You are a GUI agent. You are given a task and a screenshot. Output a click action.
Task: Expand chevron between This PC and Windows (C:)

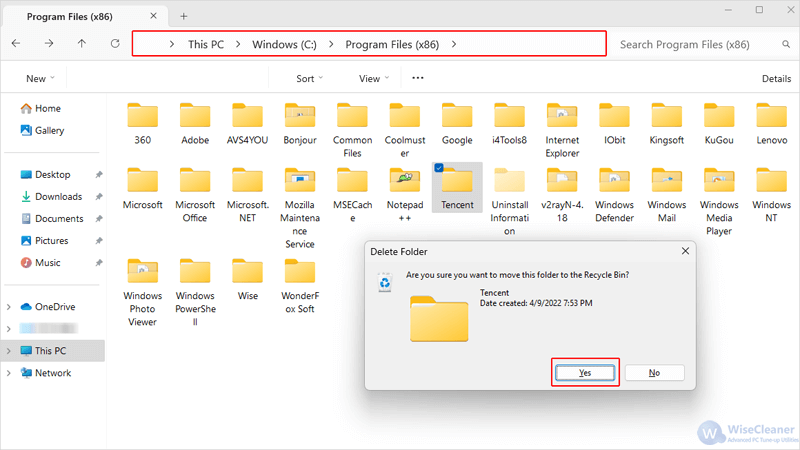point(238,44)
